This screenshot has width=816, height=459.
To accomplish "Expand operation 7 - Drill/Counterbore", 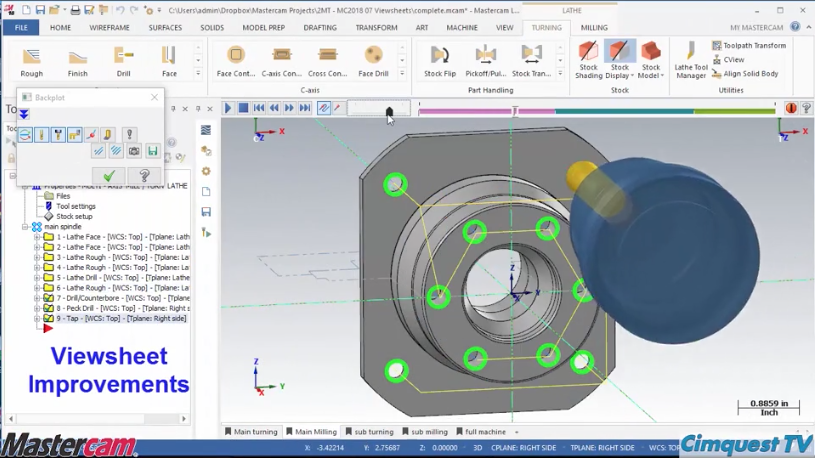I will 37,298.
